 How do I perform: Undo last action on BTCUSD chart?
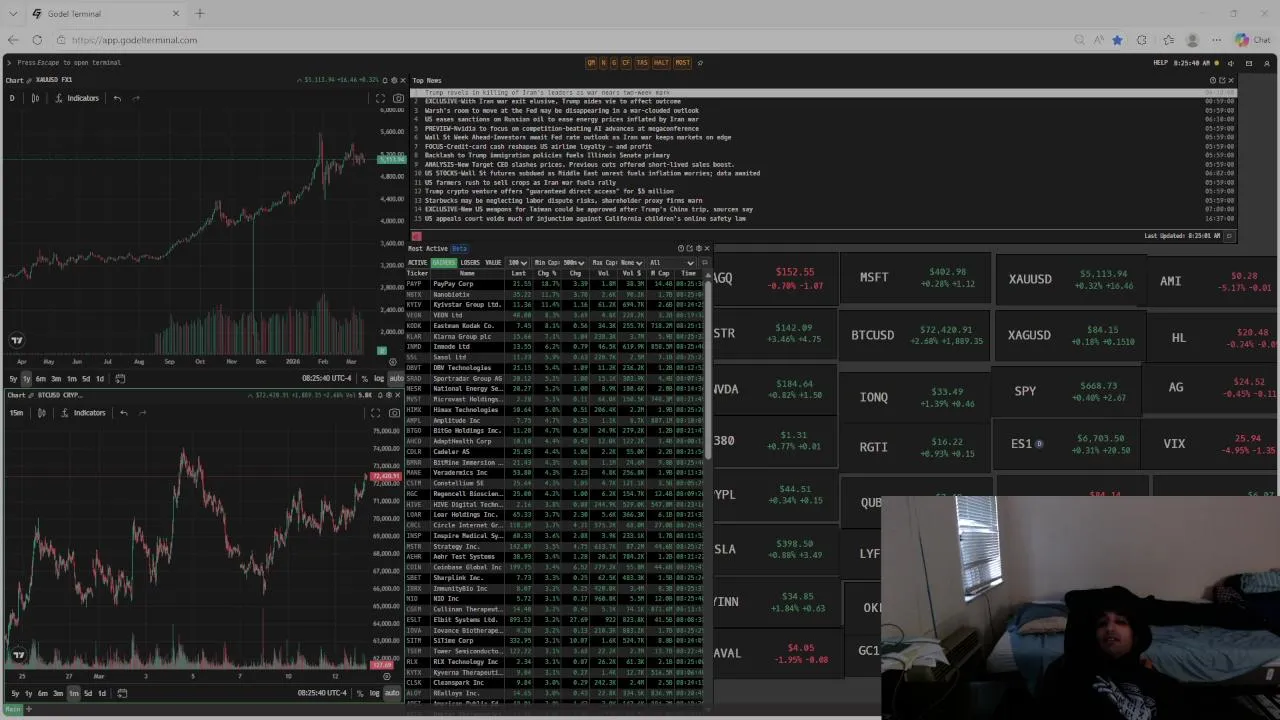tap(123, 413)
